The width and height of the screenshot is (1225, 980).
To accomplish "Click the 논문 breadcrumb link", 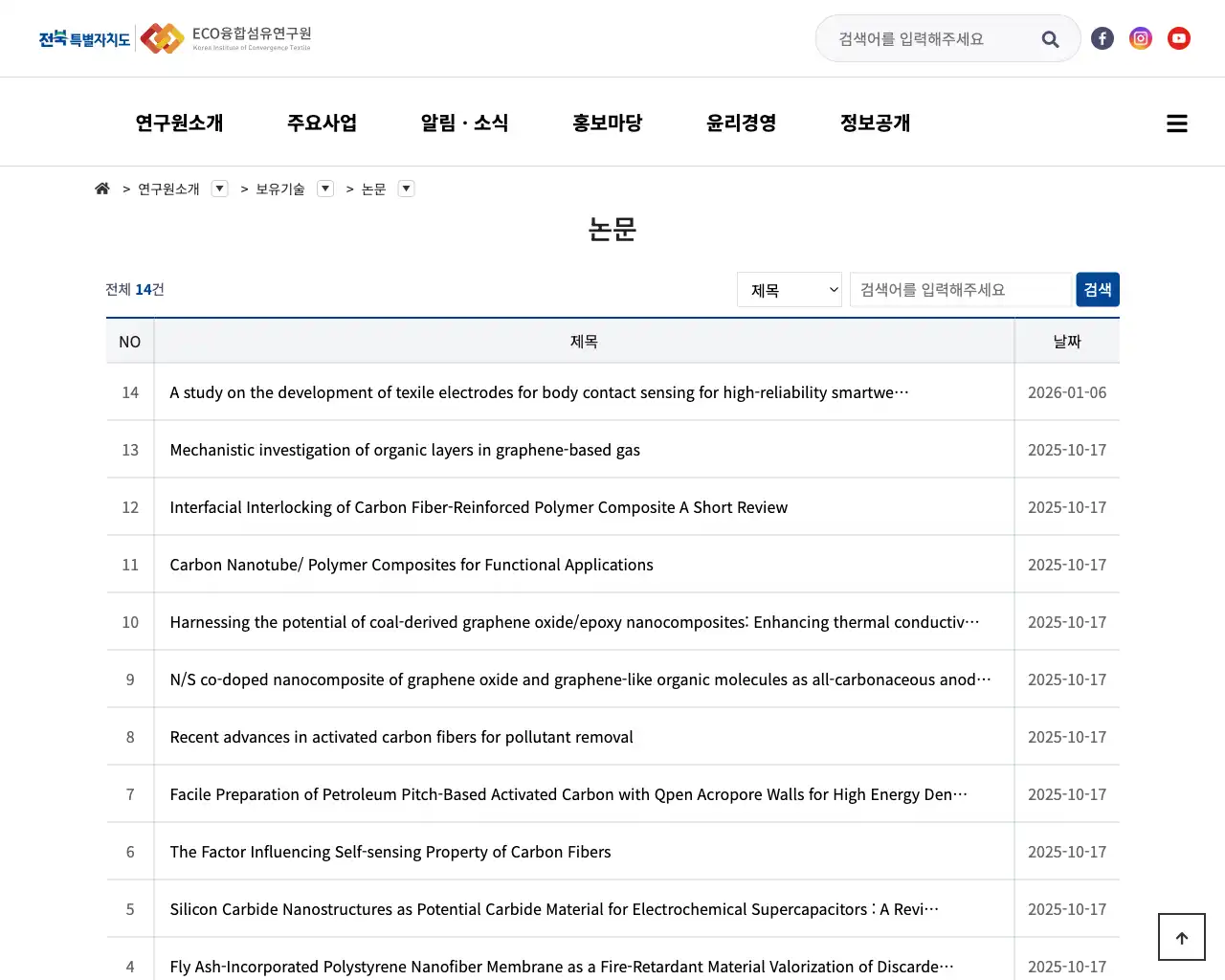I will (373, 189).
